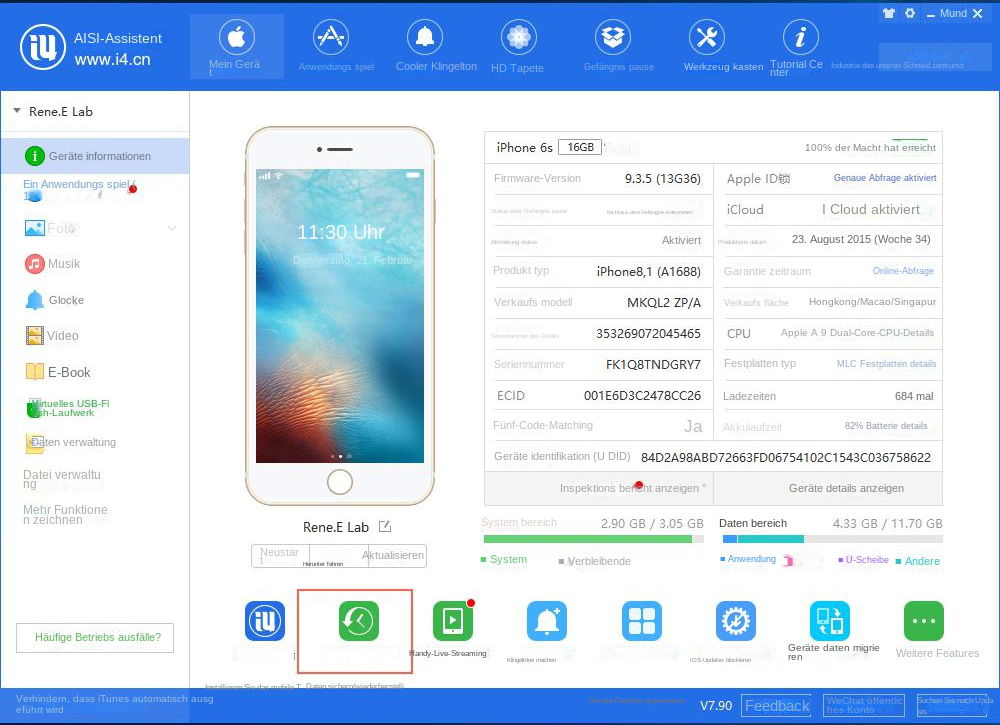1000x725 pixels.
Task: Open E-Book in the sidebar
Action: [x=58, y=372]
